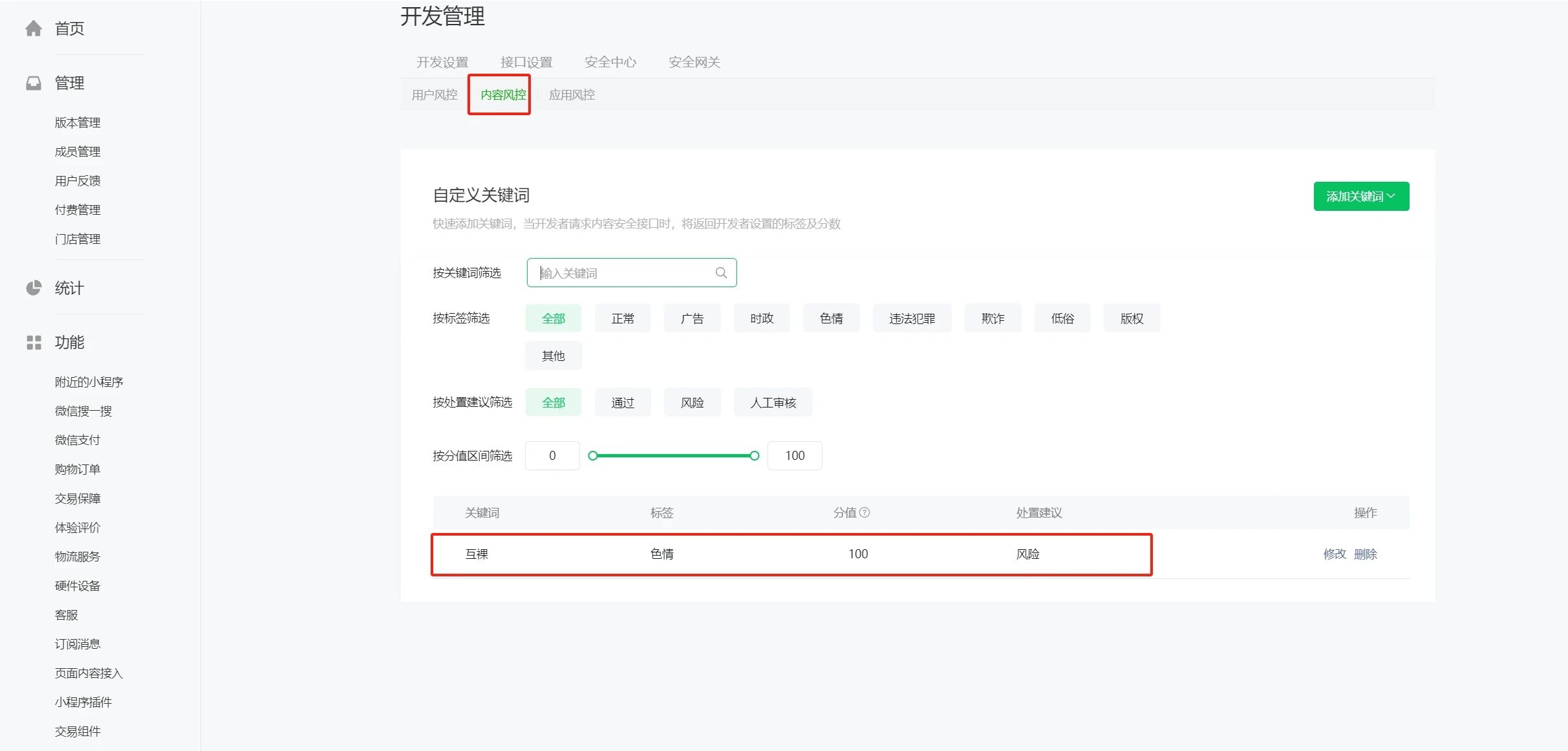Switch to the 安全中心 tab
Screen dimensions: 1568x751
(610, 62)
